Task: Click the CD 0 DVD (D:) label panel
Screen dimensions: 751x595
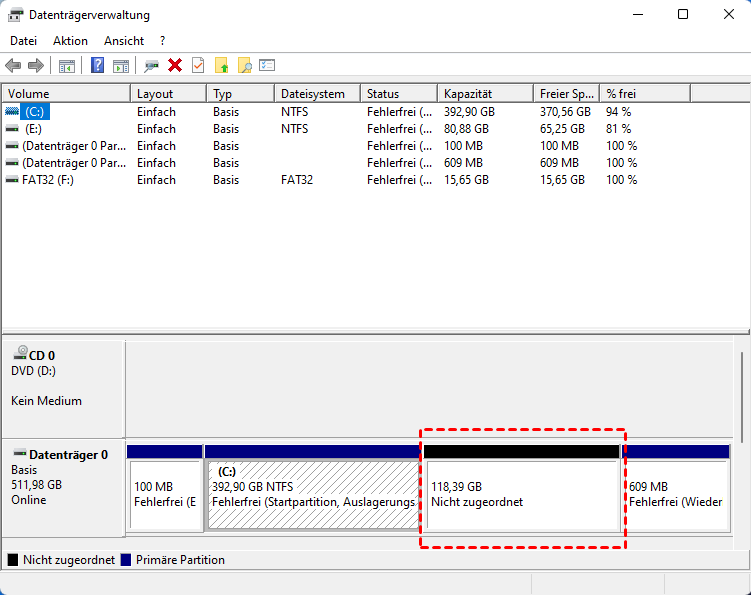Action: click(x=64, y=389)
